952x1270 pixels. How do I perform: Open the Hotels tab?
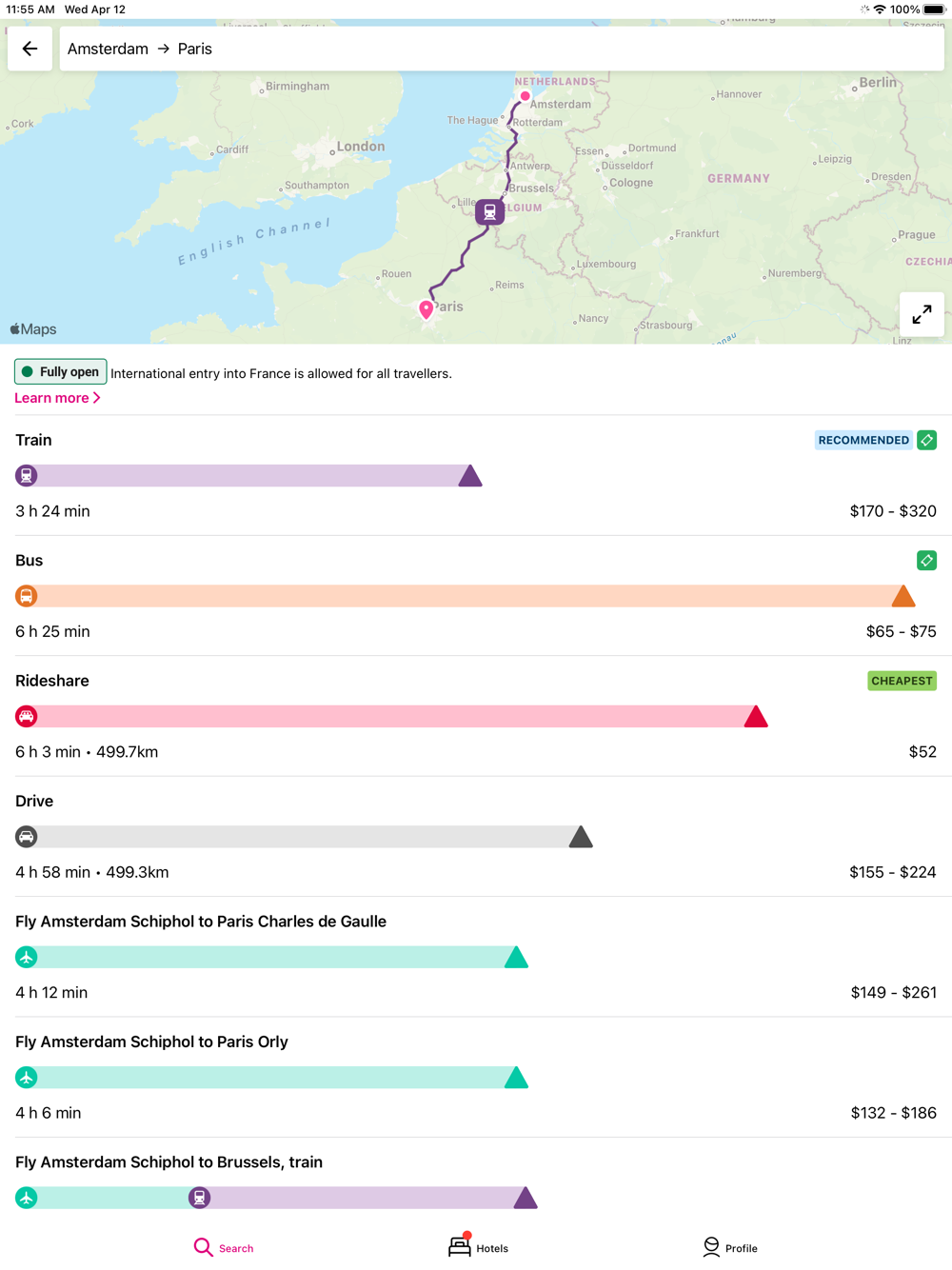478,1247
